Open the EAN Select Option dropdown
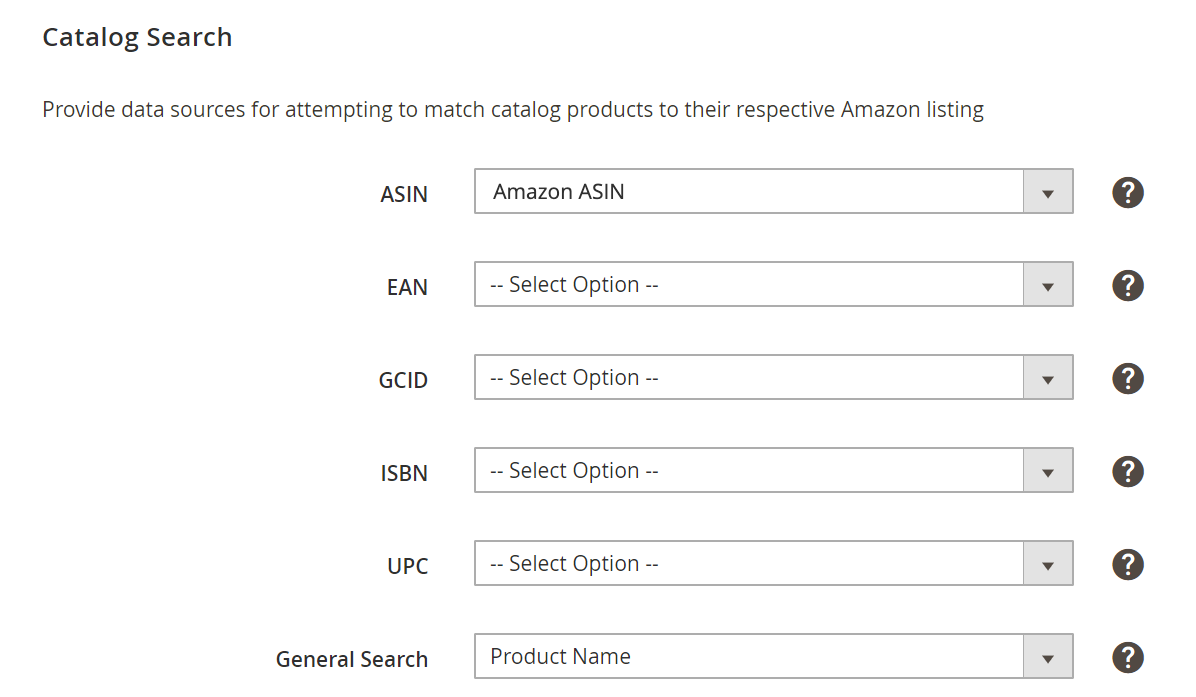 (x=773, y=284)
